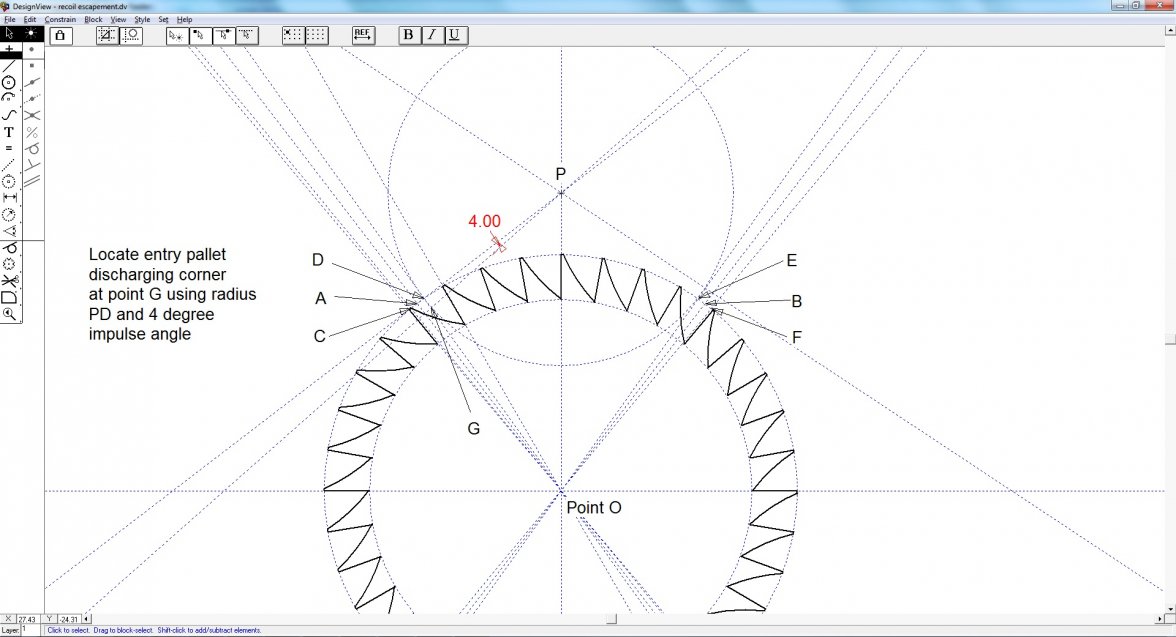Open the Block menu

click(x=93, y=19)
